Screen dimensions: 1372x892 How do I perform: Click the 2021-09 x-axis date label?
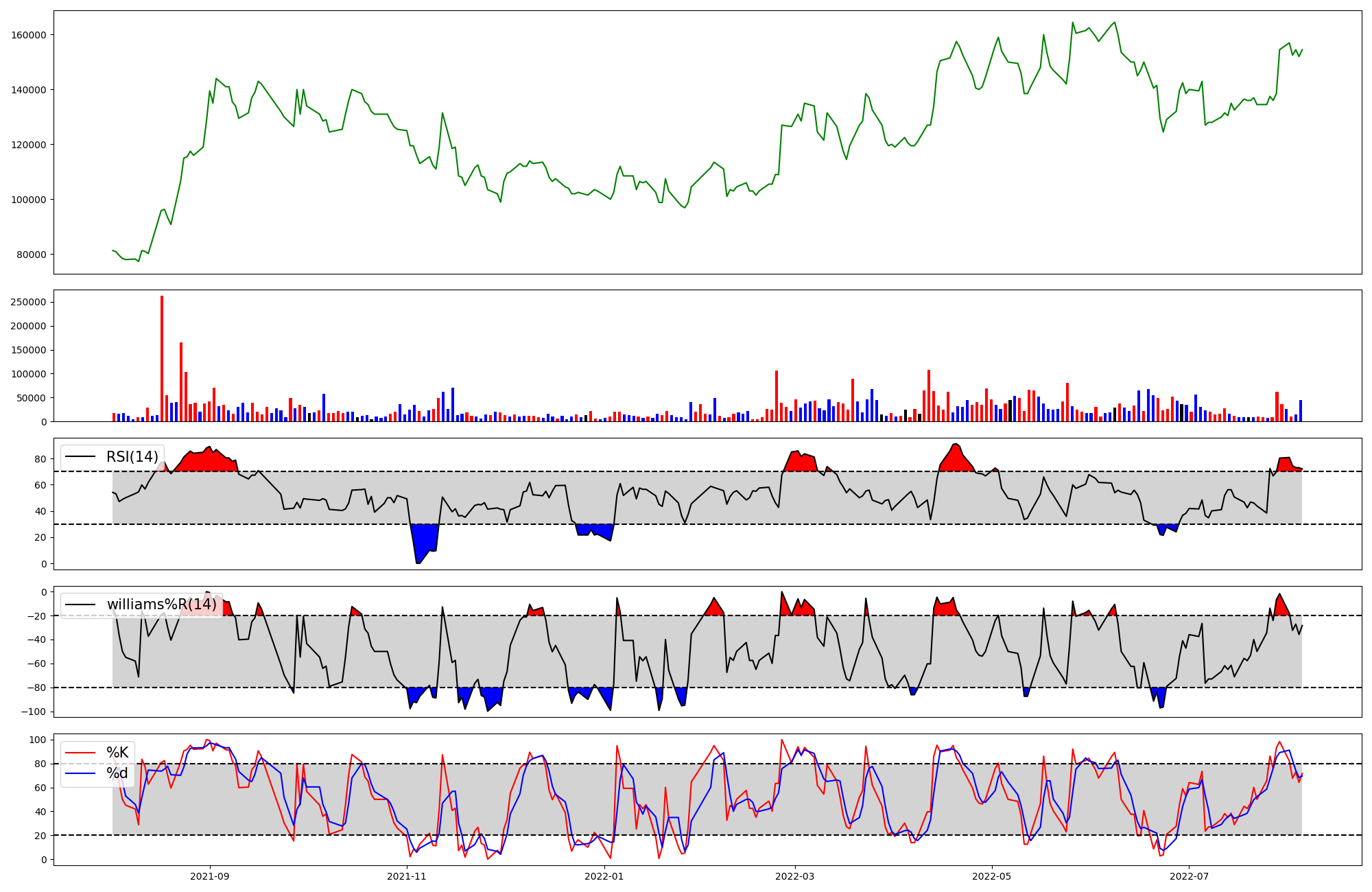tap(210, 876)
